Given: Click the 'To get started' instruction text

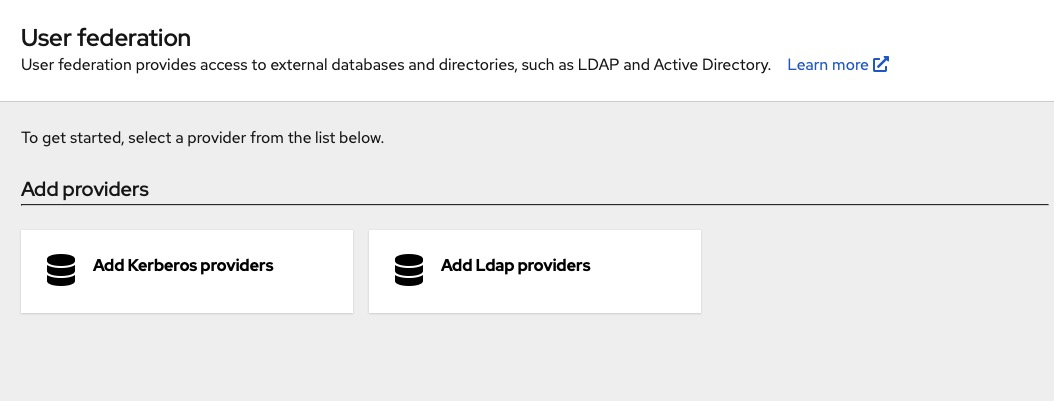Looking at the screenshot, I should click(202, 138).
